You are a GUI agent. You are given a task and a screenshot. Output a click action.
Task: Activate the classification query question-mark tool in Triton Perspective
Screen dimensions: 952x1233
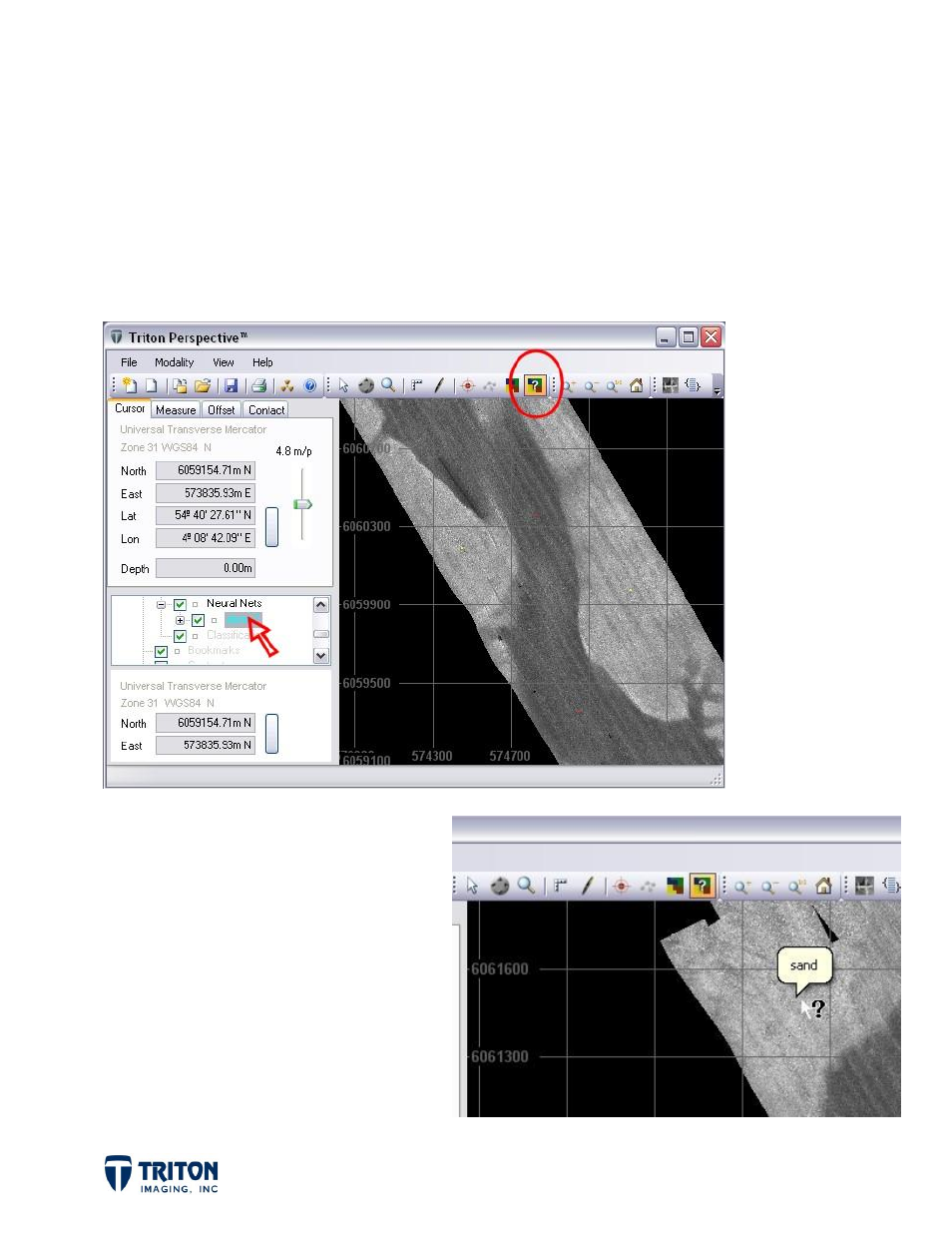(x=535, y=385)
